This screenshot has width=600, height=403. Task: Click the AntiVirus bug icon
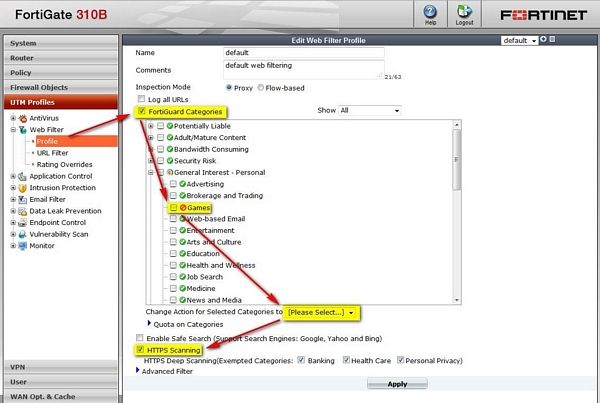[23, 118]
